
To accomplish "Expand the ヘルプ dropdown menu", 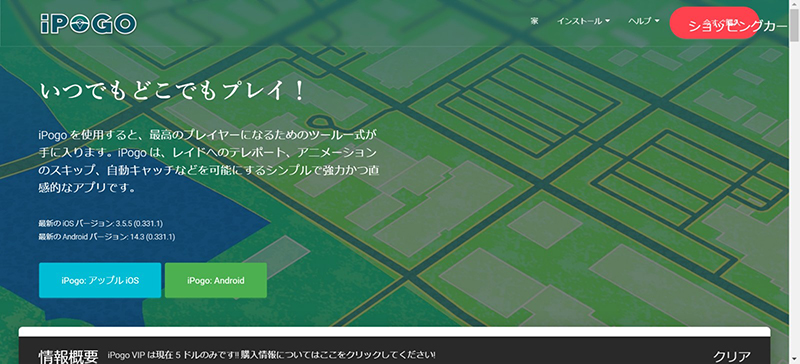I will click(644, 21).
